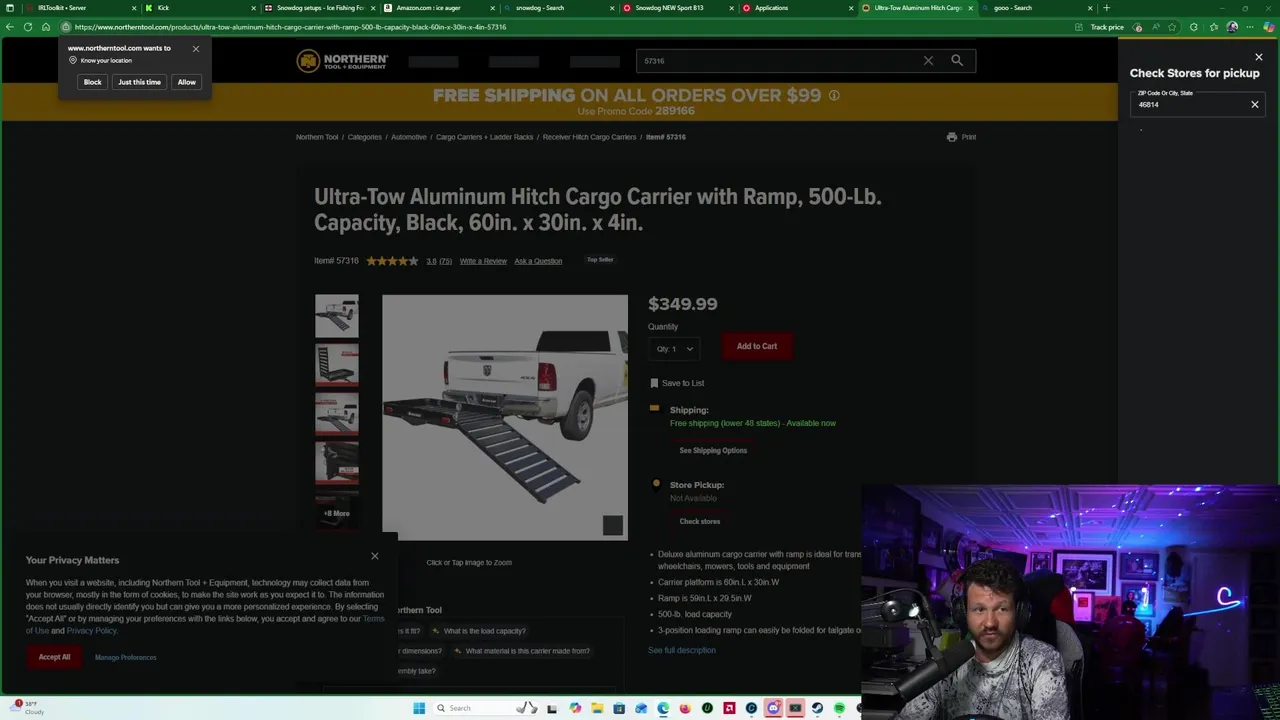Click Allow on location prompt
The image size is (1280, 720).
click(x=187, y=82)
